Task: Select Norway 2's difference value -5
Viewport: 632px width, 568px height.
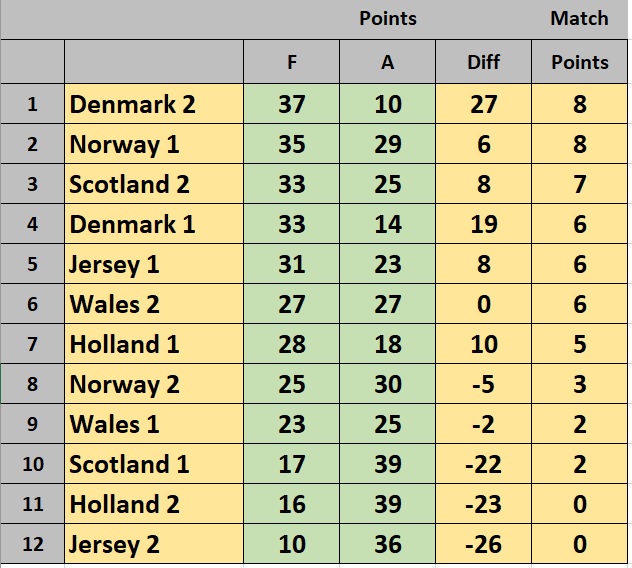Action: click(x=483, y=384)
